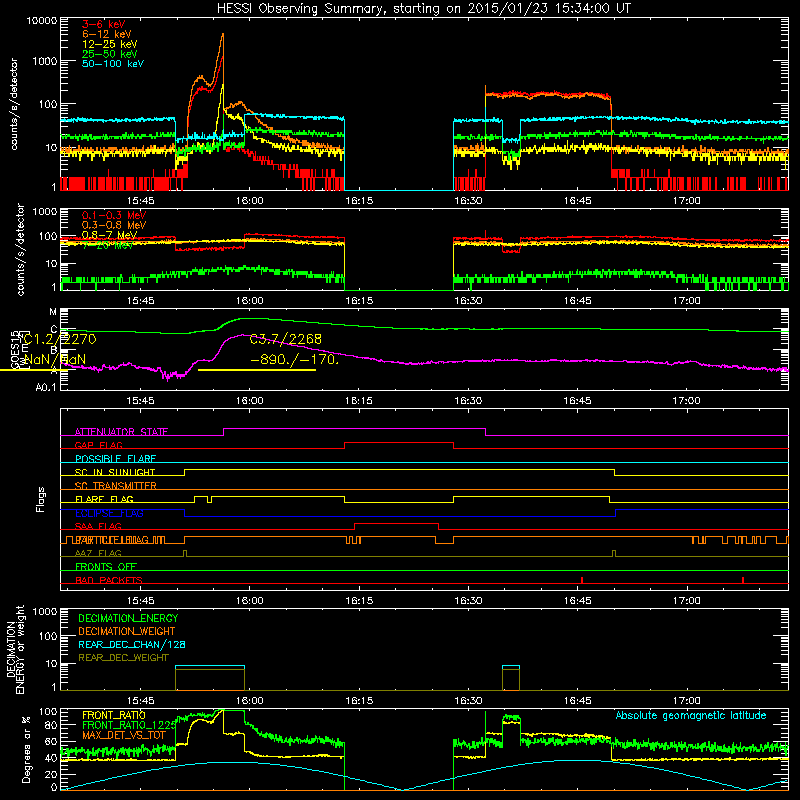Click the FRONTS_OFF flag label
Screen dimensions: 800x800
106,567
